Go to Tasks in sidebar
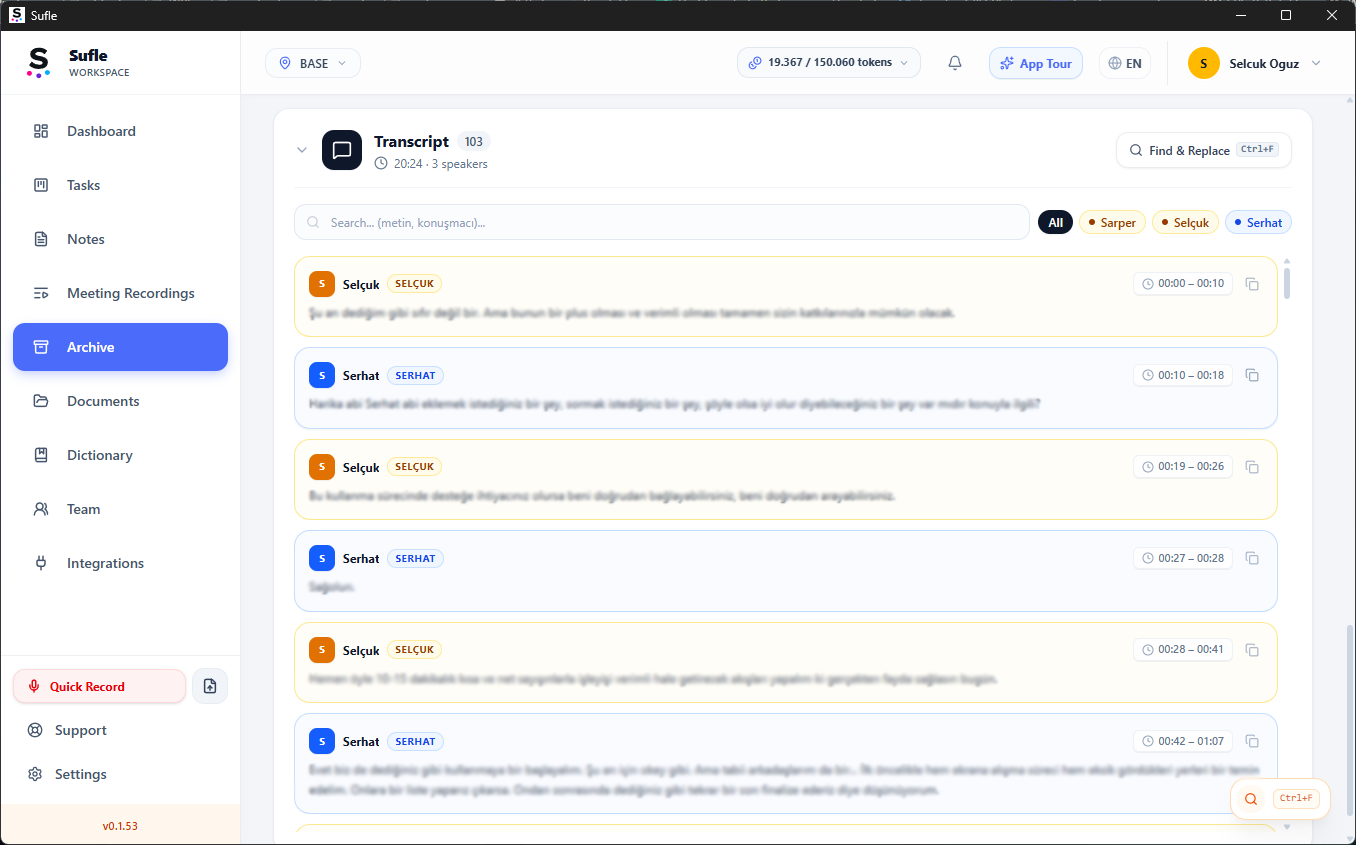1356x845 pixels. [120, 185]
